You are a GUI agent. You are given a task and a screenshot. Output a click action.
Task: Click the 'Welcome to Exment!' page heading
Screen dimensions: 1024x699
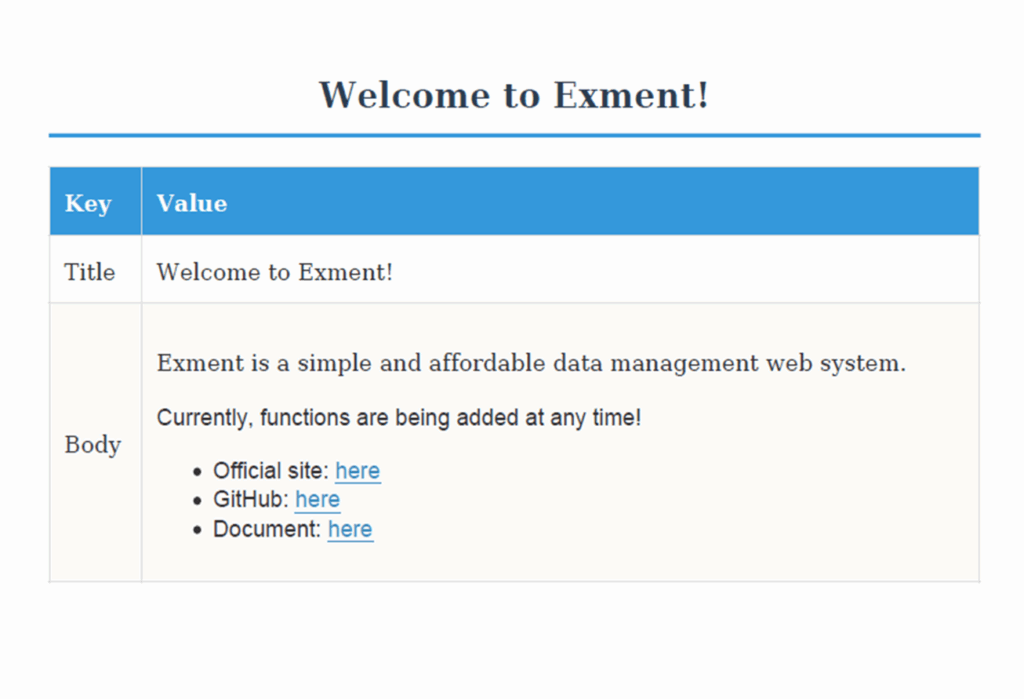pyautogui.click(x=514, y=95)
